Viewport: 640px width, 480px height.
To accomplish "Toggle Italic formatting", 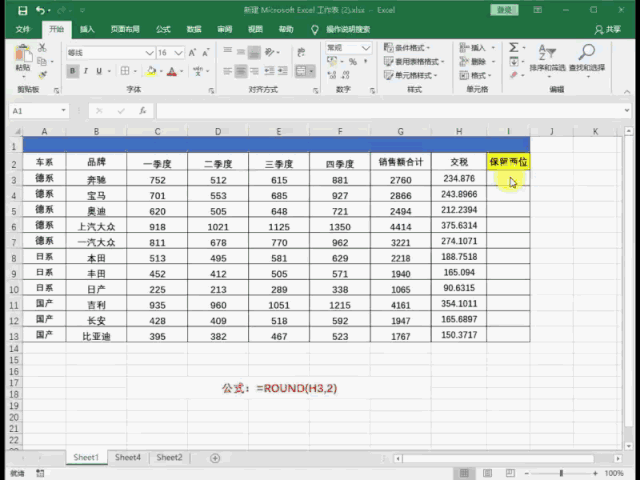I will (86, 71).
